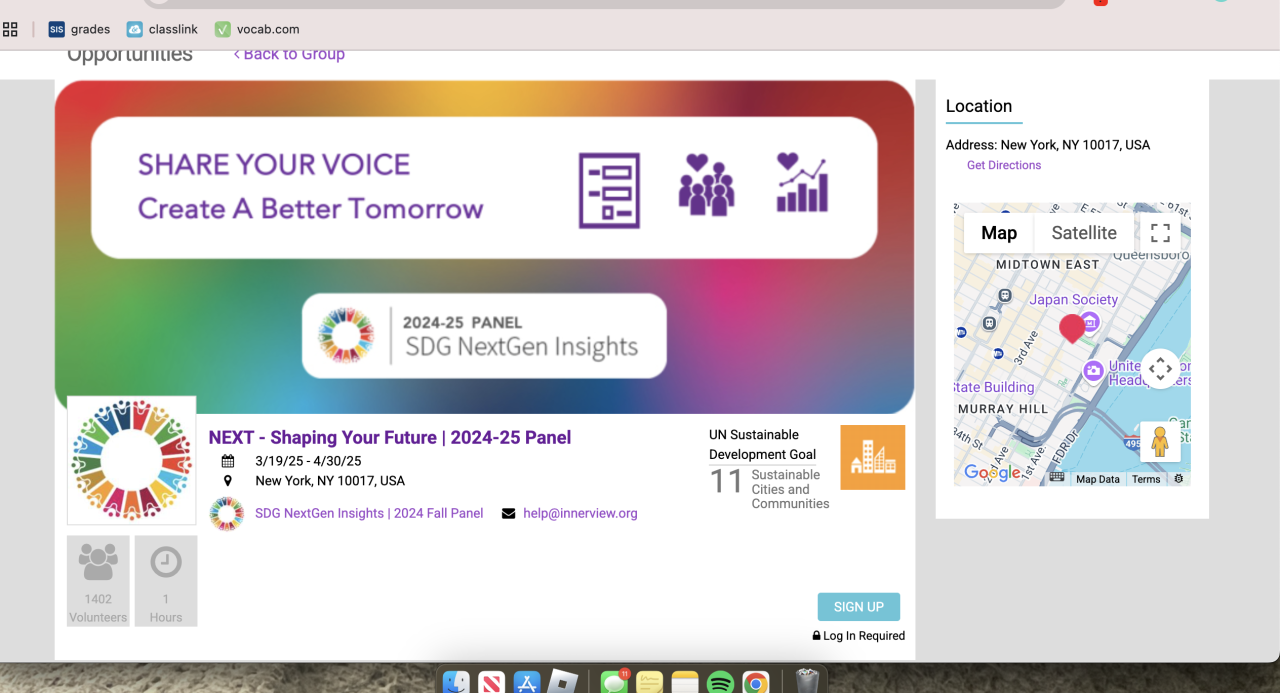Open Messages from the dock
This screenshot has height=693, width=1280.
click(614, 683)
